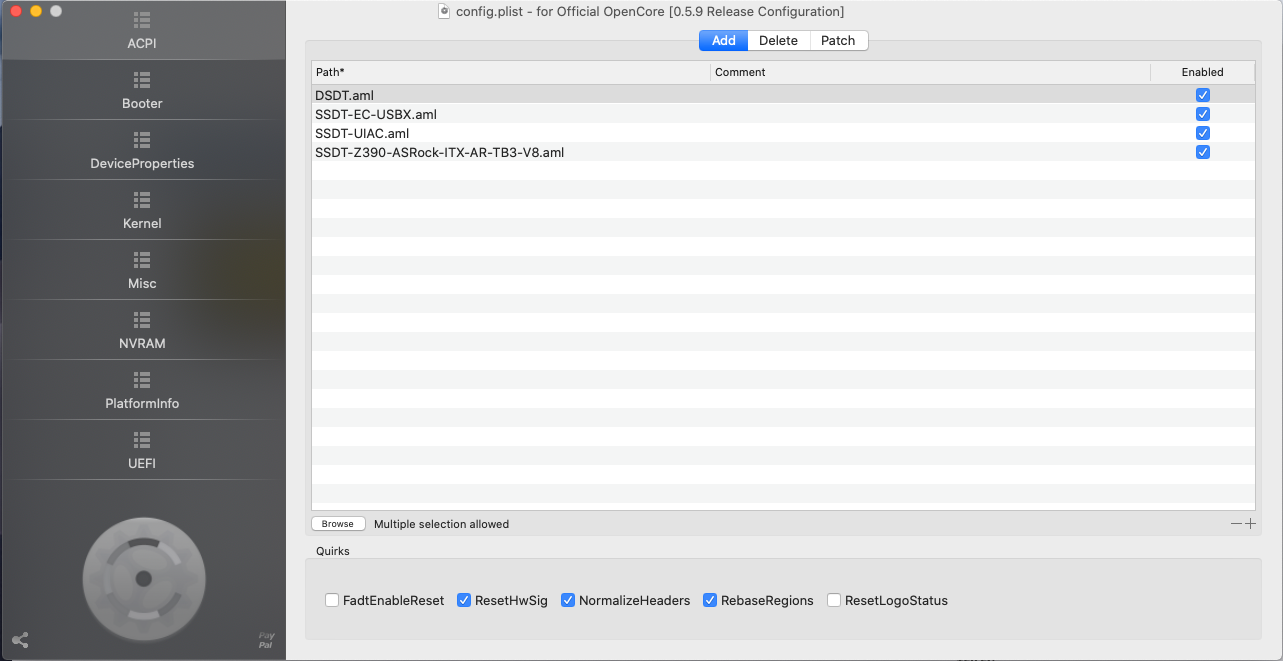Image resolution: width=1283 pixels, height=661 pixels.
Task: Click the PayPal donate icon
Action: pyautogui.click(x=266, y=641)
